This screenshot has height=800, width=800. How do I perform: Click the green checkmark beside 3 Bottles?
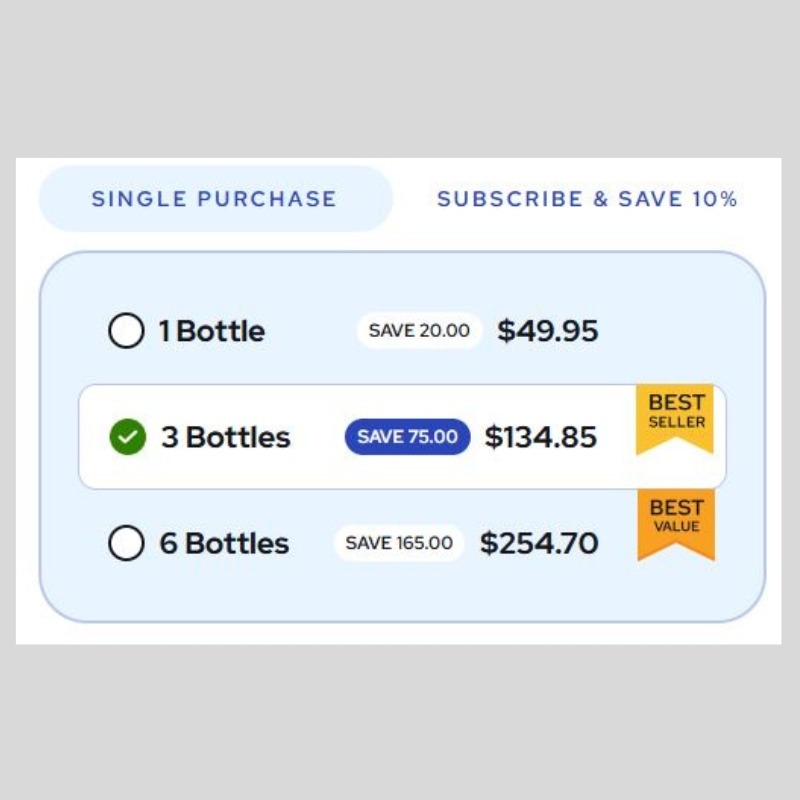[x=127, y=437]
